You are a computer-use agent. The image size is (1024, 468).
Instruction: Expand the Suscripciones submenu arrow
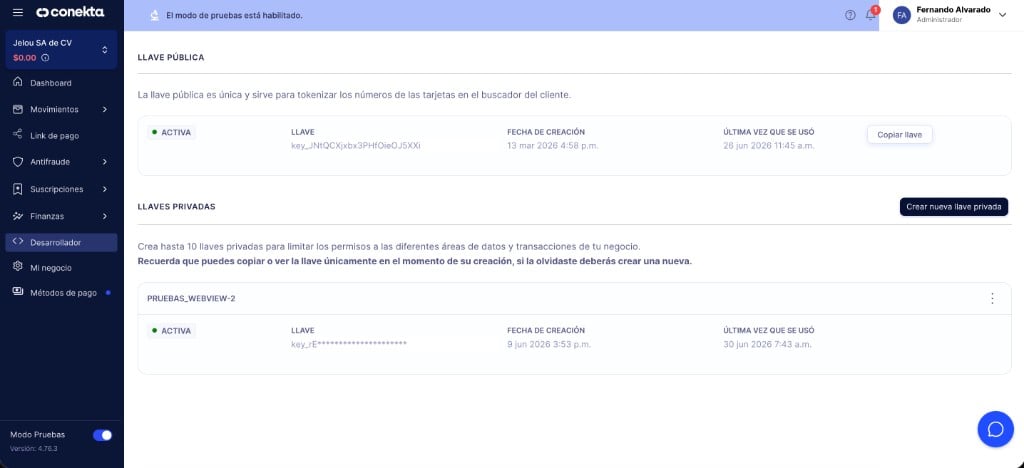[104, 189]
